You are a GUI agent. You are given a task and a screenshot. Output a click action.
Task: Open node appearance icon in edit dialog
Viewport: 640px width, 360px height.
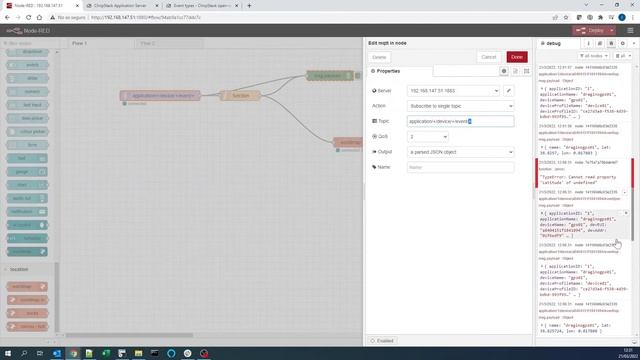527,71
